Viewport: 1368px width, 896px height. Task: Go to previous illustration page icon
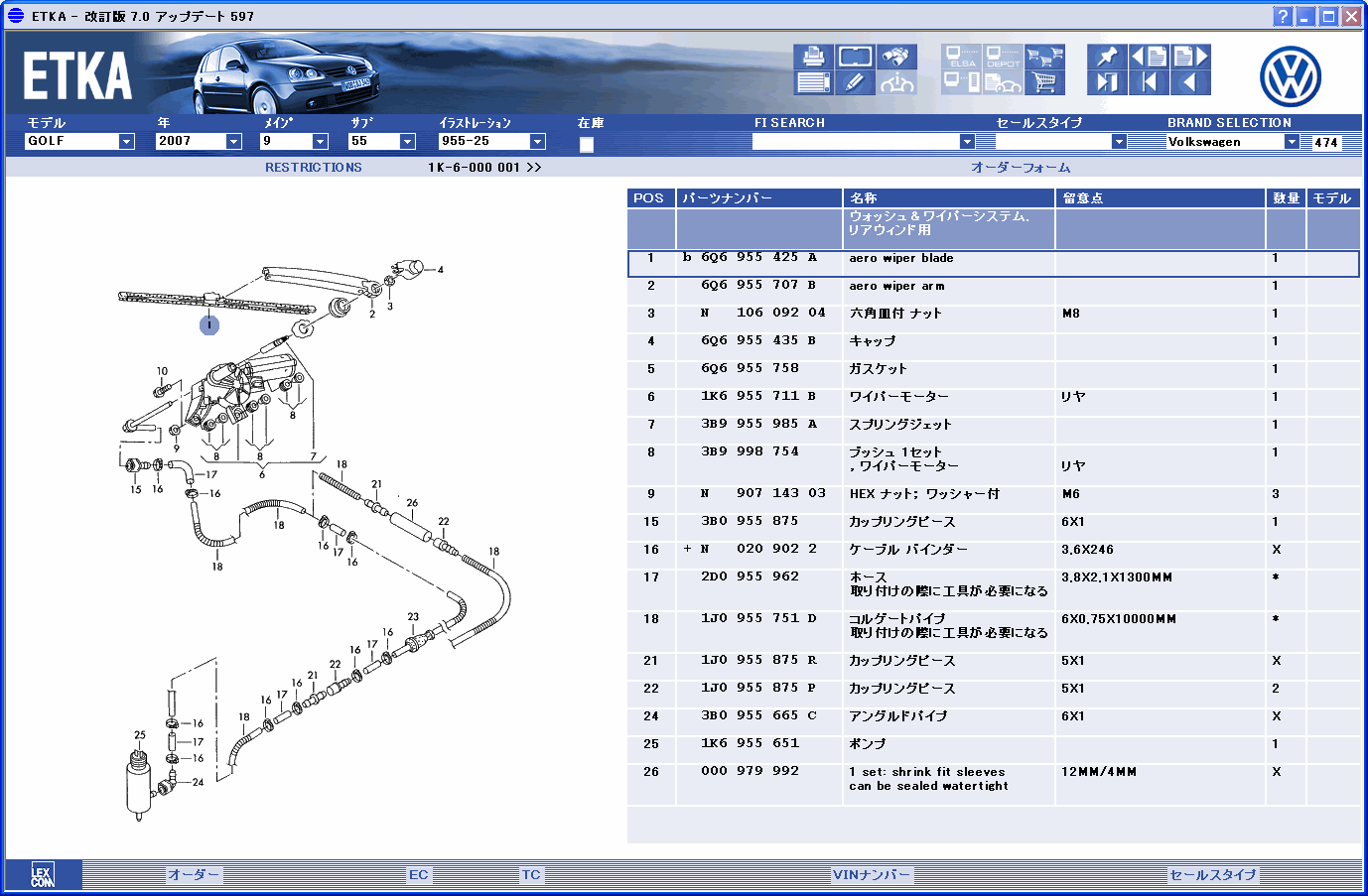[1149, 57]
